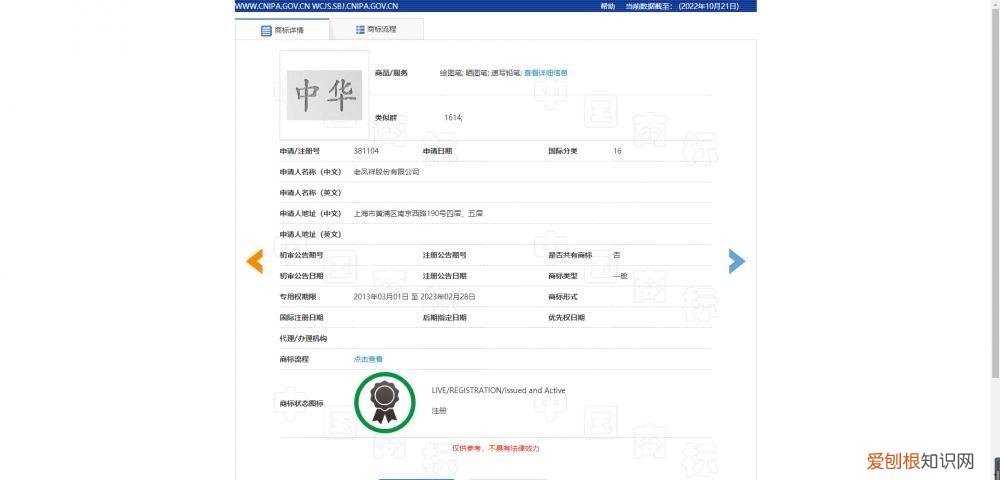Image resolution: width=1000 pixels, height=480 pixels.
Task: Click header URL WWW.CNIPA.GOV.CN text
Action: tap(272, 6)
